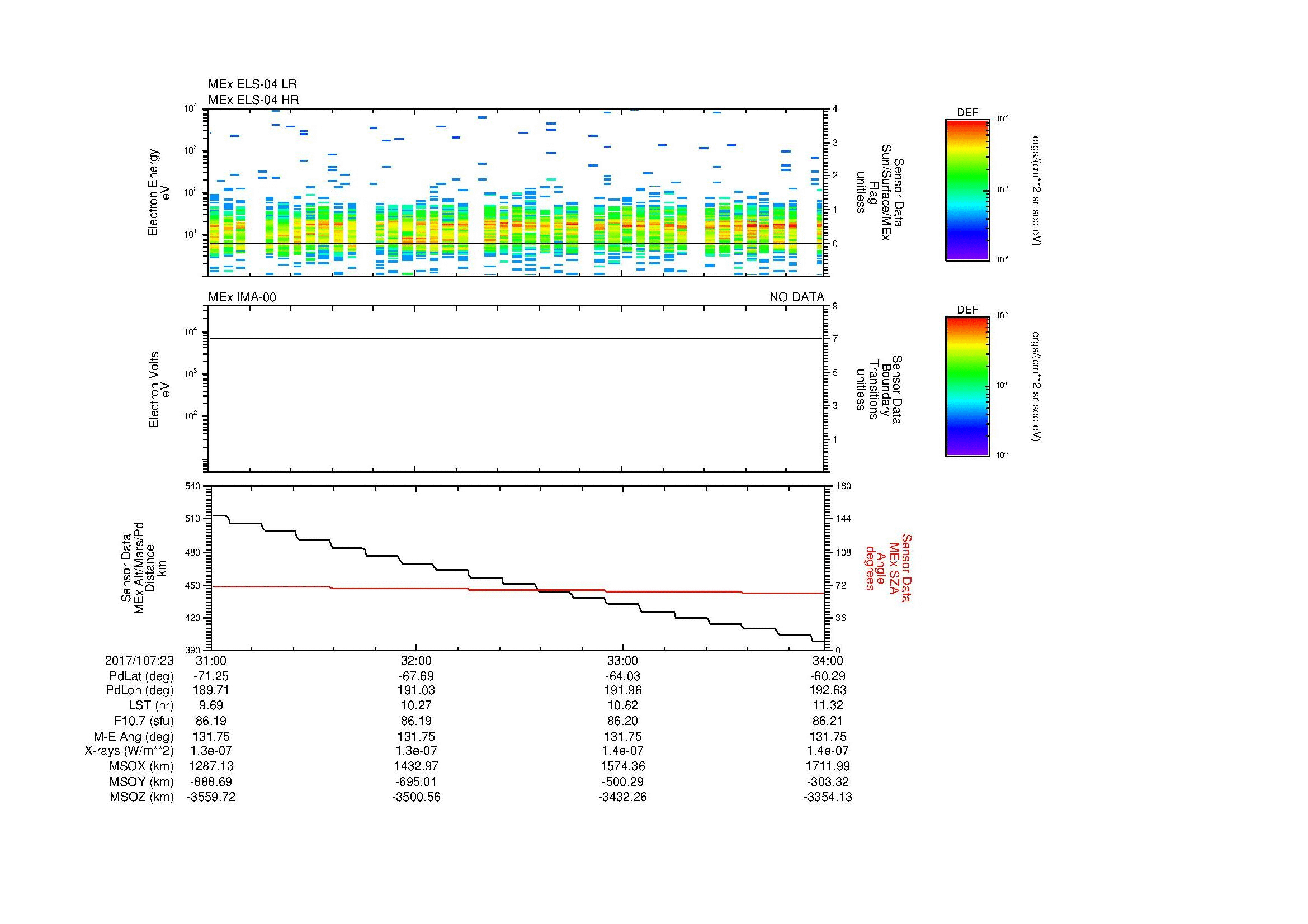Click the red MEx SZA Angle axis title

click(887, 567)
